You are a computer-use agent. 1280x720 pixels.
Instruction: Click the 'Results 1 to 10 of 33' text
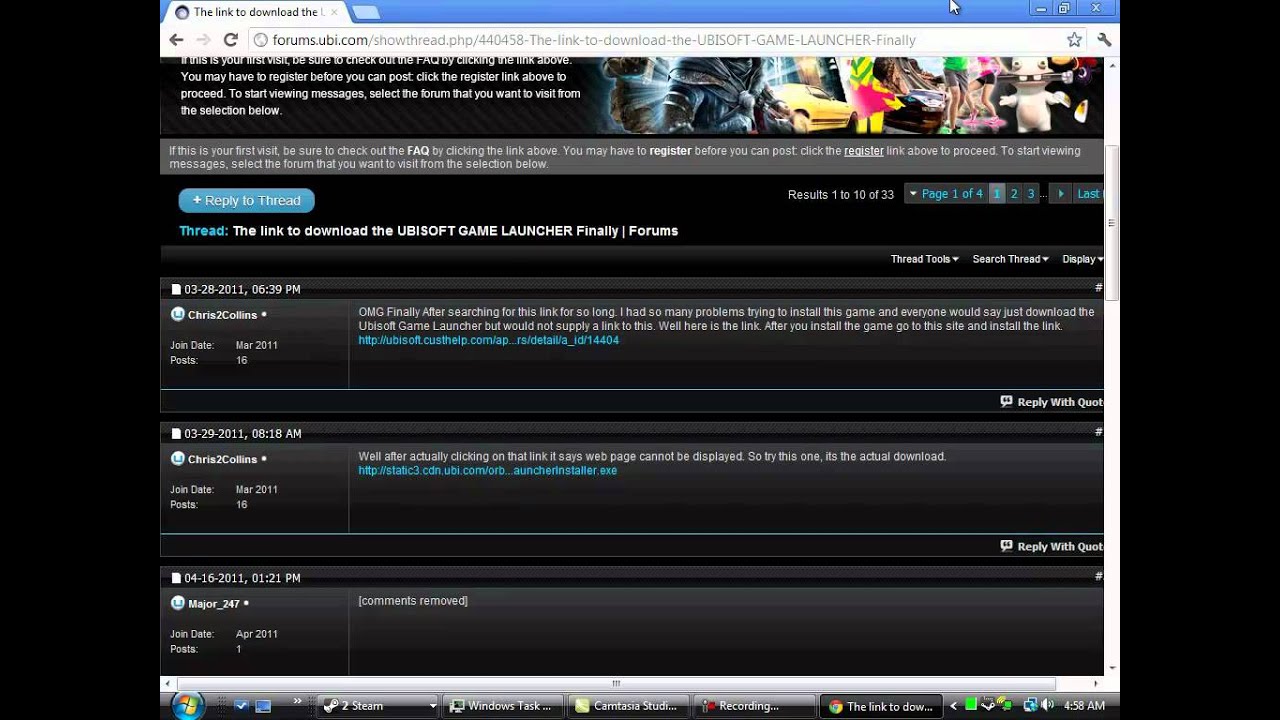[x=840, y=194]
